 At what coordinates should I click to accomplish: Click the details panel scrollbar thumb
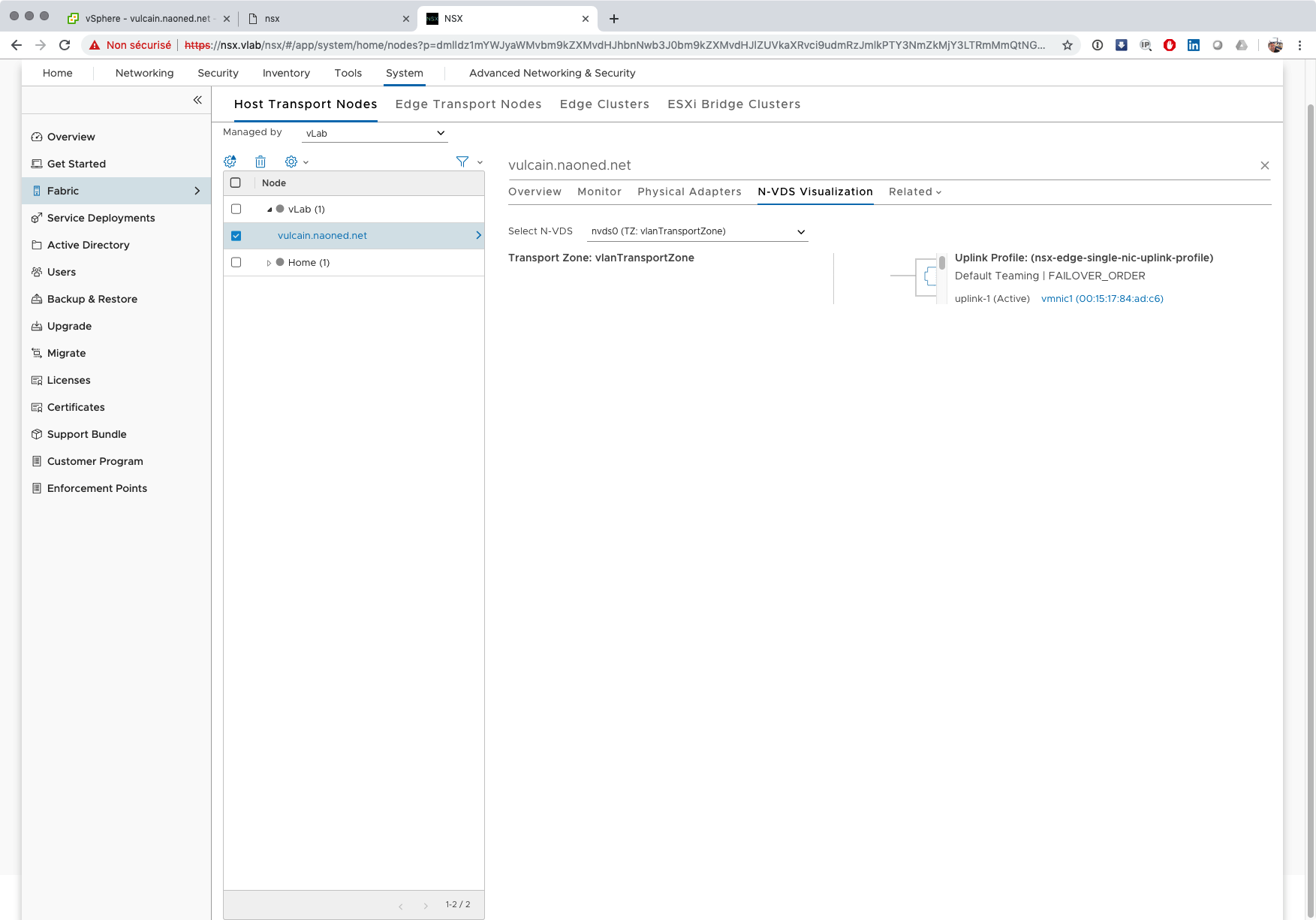941,263
